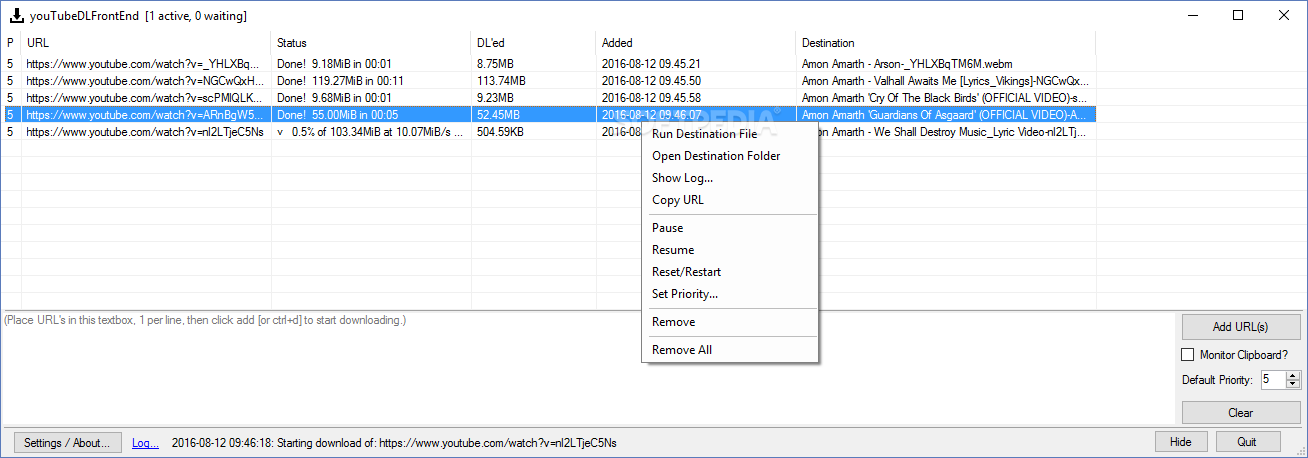Click downloaded size 8.75MB
The image size is (1308, 458).
tap(495, 64)
